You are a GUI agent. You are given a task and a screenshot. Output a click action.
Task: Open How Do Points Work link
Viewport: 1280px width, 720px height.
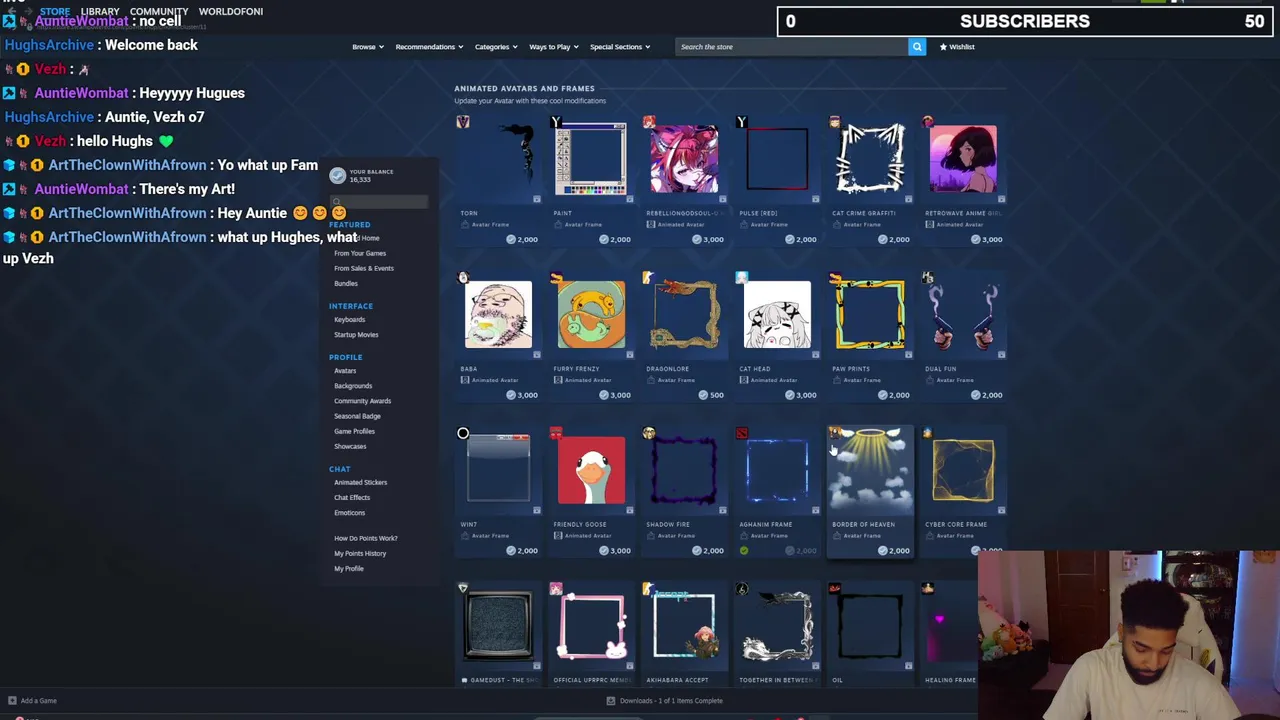[366, 538]
